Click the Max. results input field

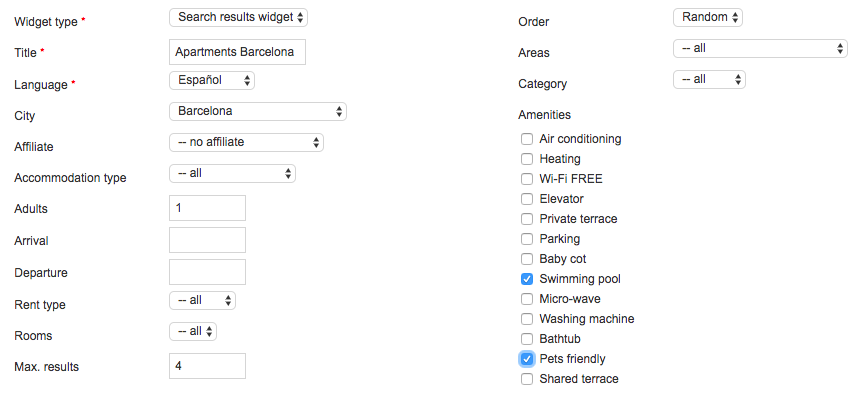point(207,366)
